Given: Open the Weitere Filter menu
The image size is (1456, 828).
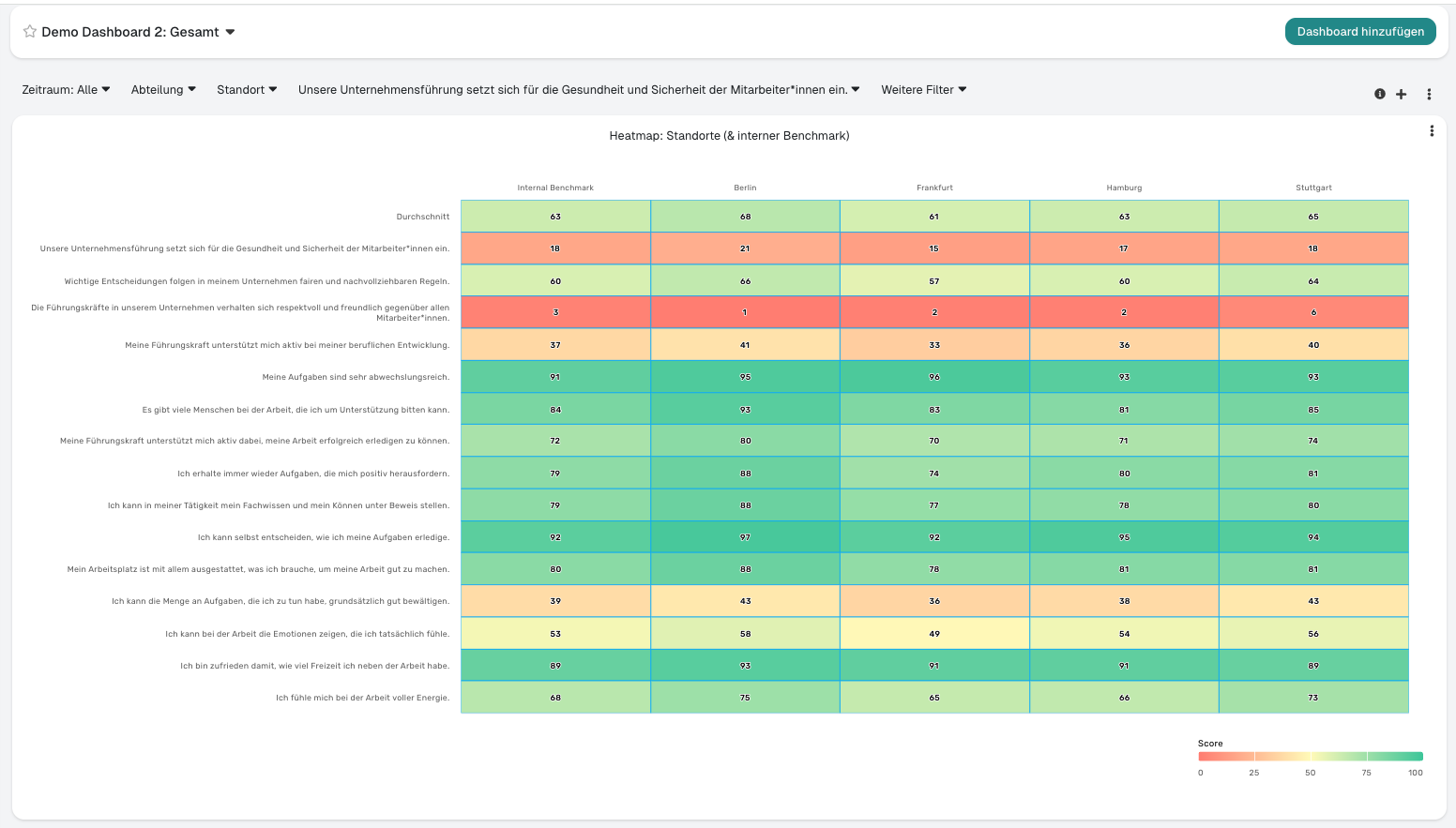Looking at the screenshot, I should [x=923, y=90].
